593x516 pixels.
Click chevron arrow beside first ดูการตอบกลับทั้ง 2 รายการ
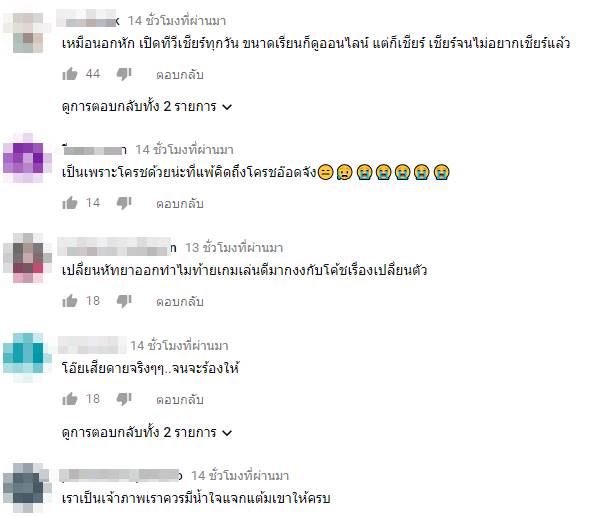click(227, 107)
